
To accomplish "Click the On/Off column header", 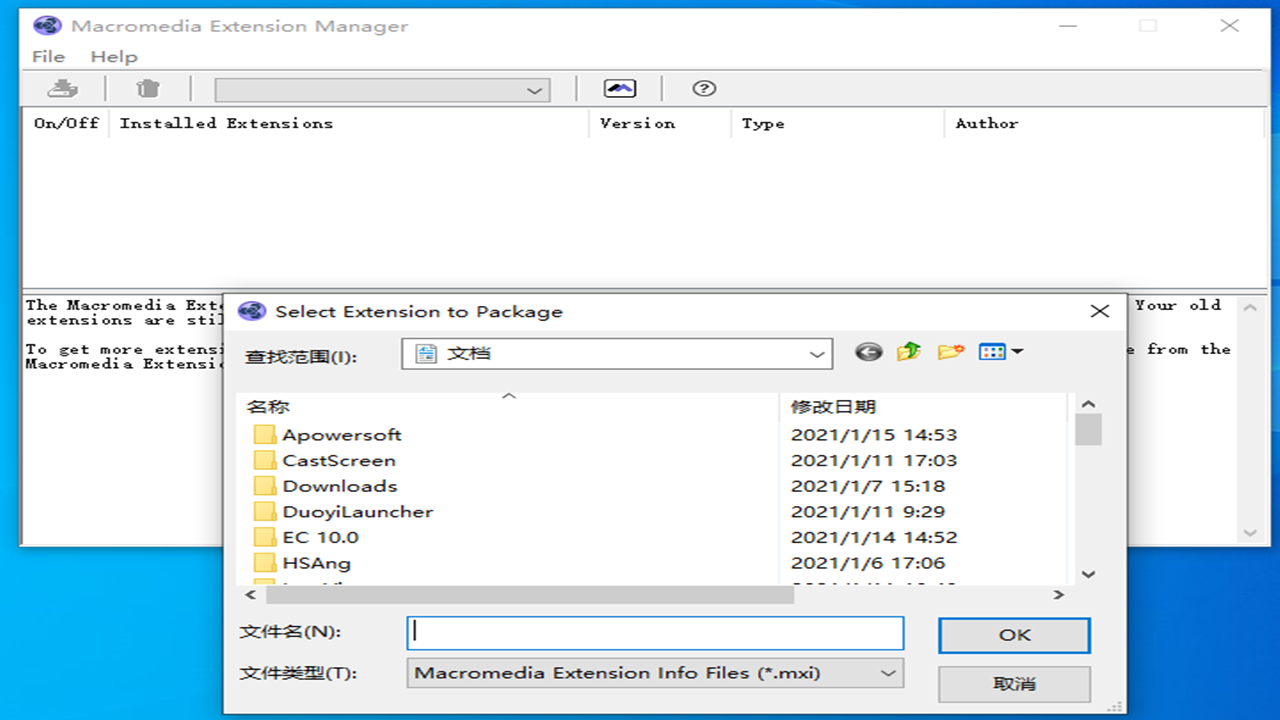I will tap(67, 123).
